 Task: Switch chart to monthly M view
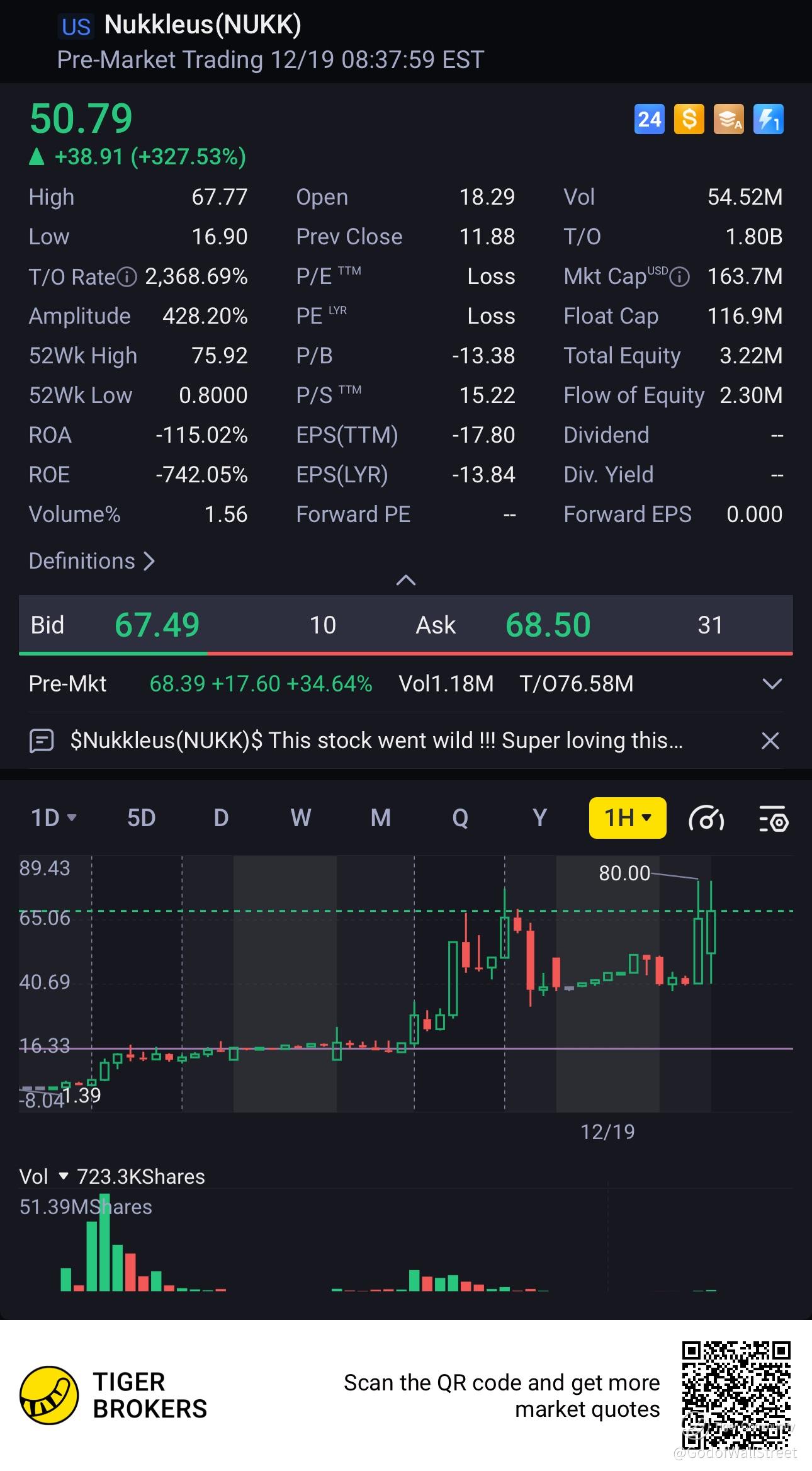pyautogui.click(x=381, y=818)
